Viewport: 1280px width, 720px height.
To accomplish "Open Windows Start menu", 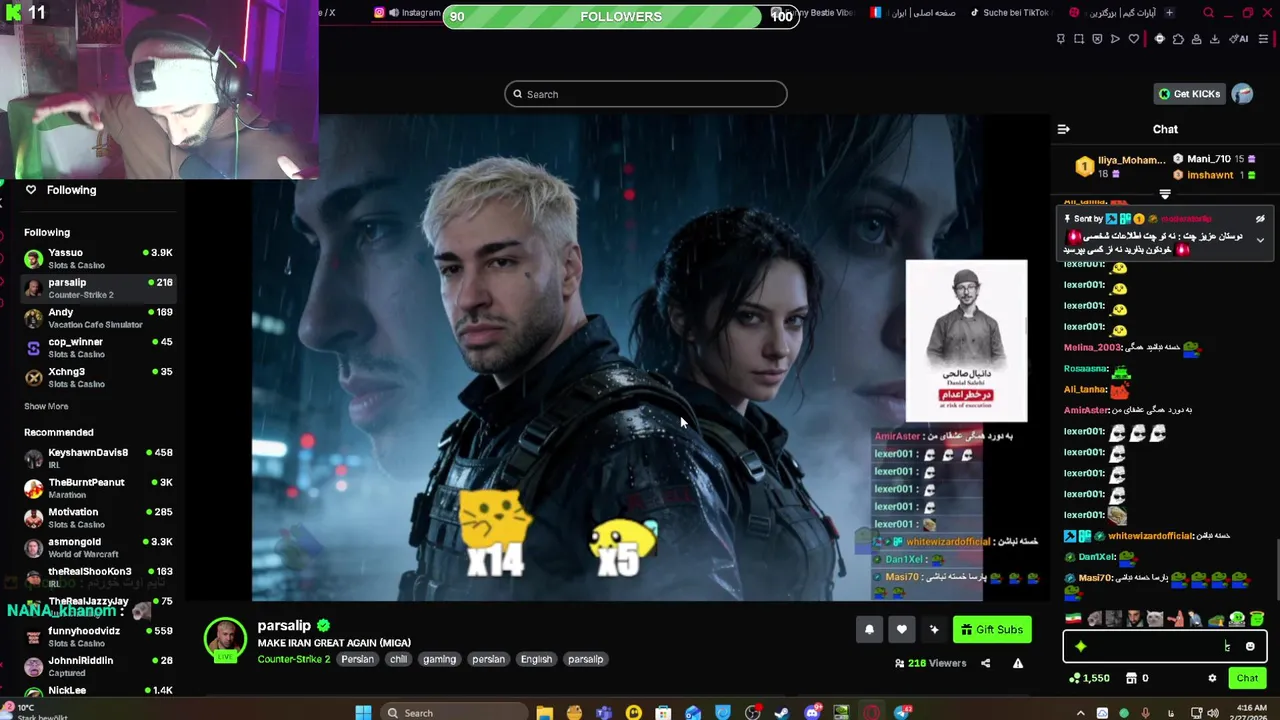I will [x=363, y=712].
